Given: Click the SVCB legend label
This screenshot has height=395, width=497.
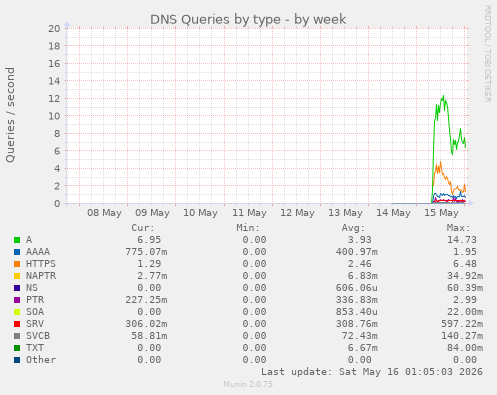Looking at the screenshot, I should pos(38,336).
